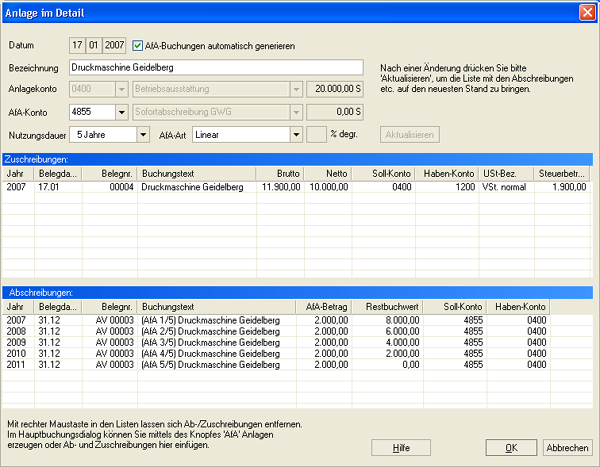Open the AfA-Art Linear dropdown
This screenshot has width=600, height=467.
(x=296, y=135)
